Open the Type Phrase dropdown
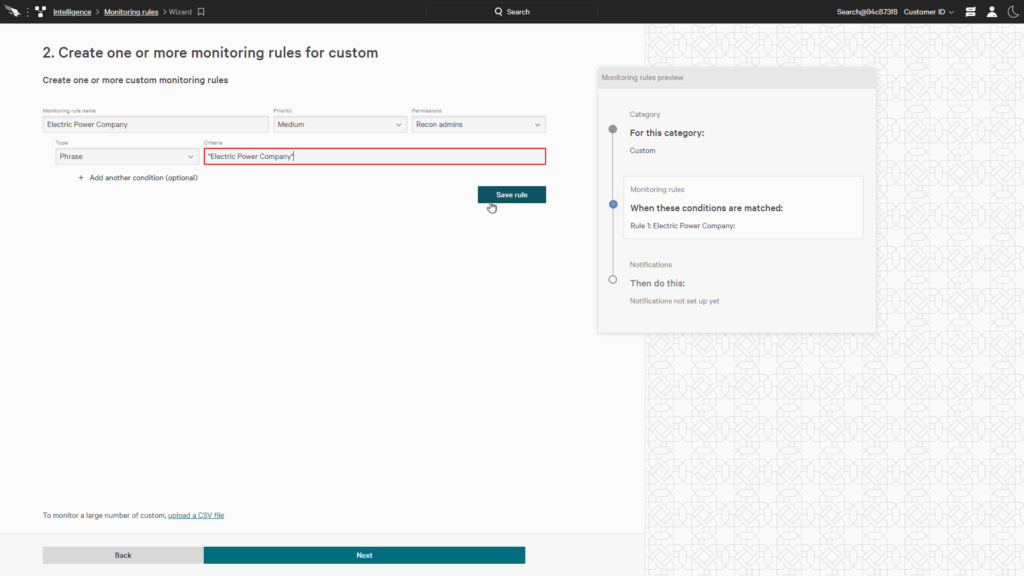The height and width of the screenshot is (576, 1024). 127,157
